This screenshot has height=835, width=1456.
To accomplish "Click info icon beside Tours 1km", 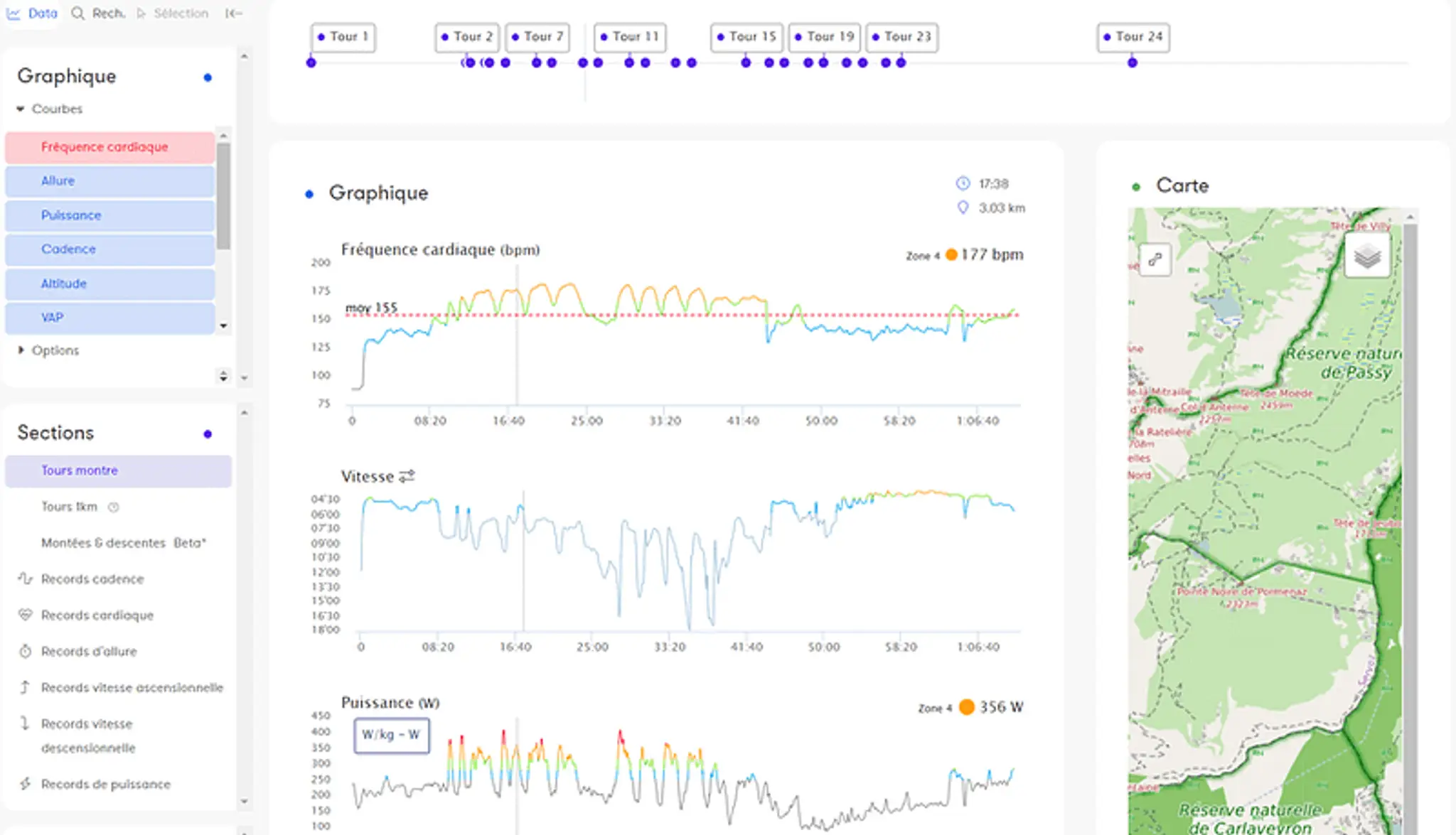I will pyautogui.click(x=113, y=507).
